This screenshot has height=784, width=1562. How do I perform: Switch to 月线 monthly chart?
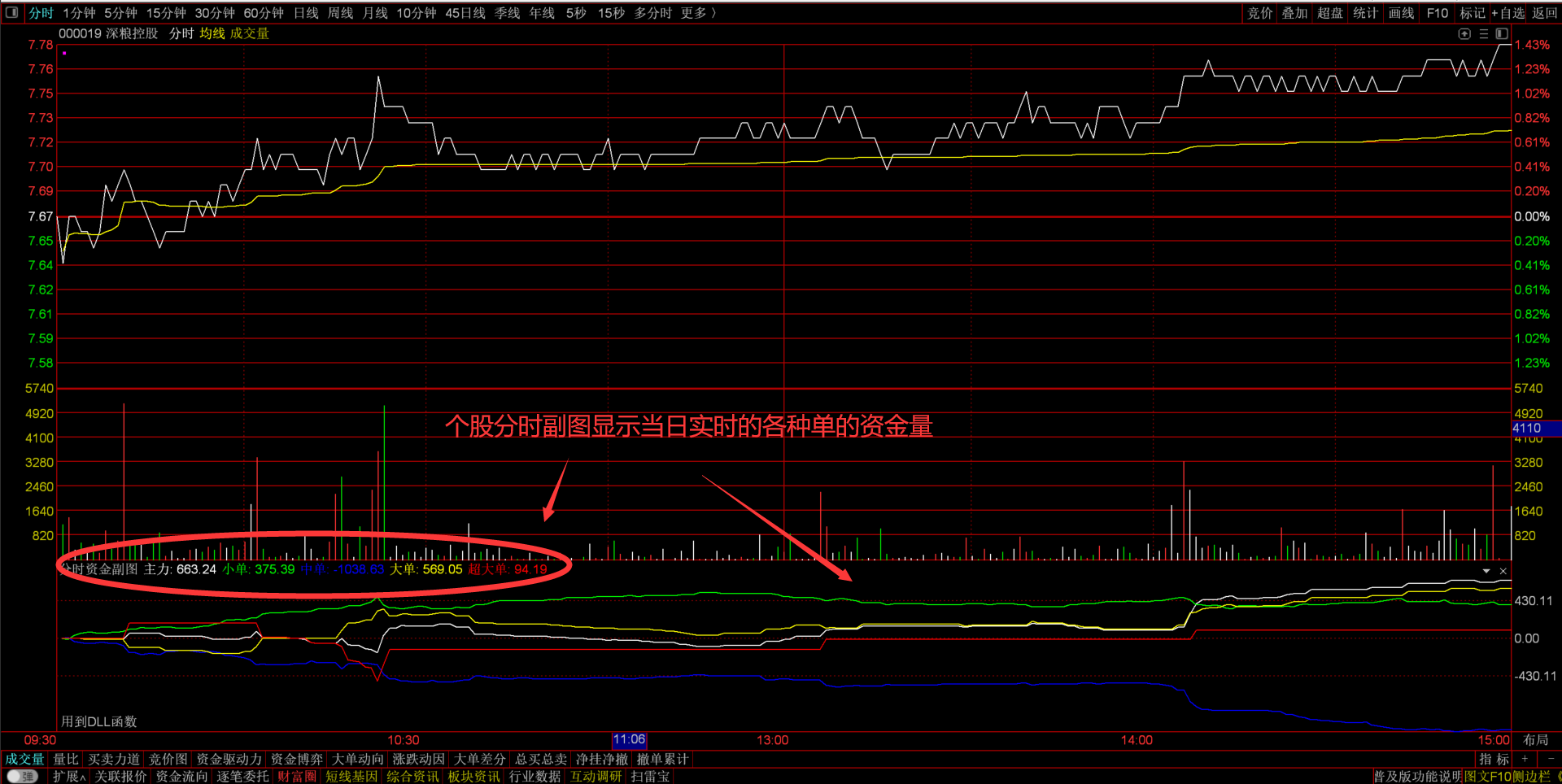(x=375, y=13)
